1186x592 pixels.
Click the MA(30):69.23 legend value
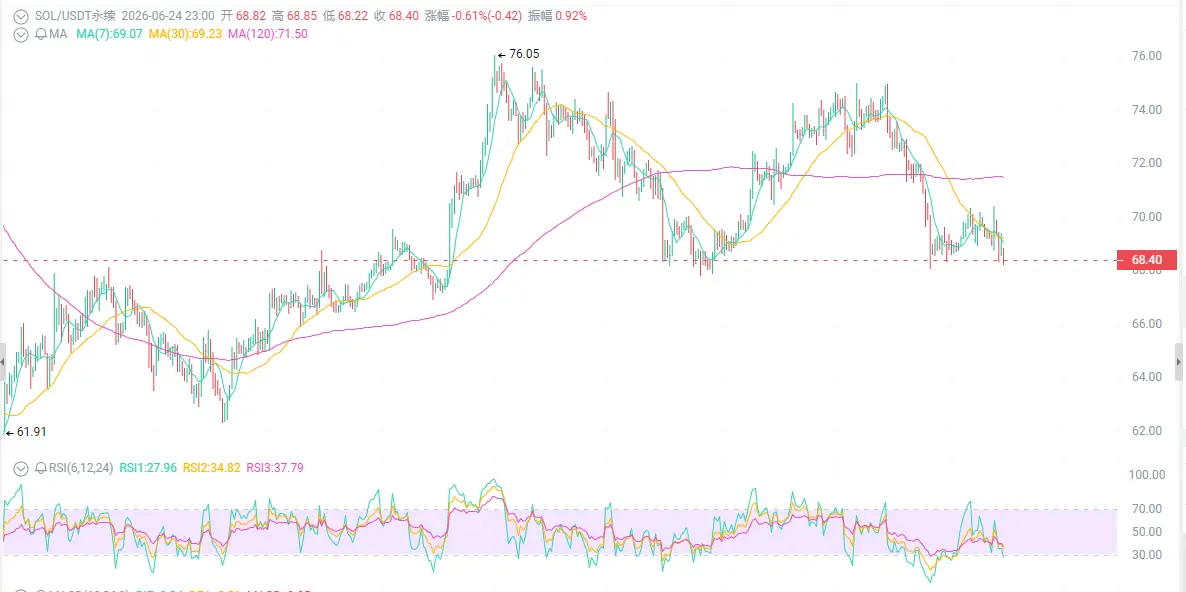[x=186, y=34]
